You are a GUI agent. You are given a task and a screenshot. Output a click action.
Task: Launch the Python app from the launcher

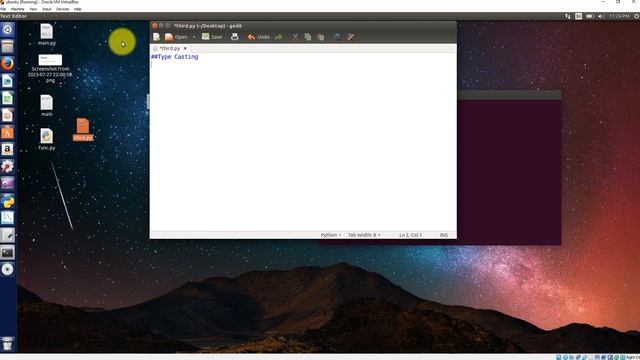(x=7, y=201)
